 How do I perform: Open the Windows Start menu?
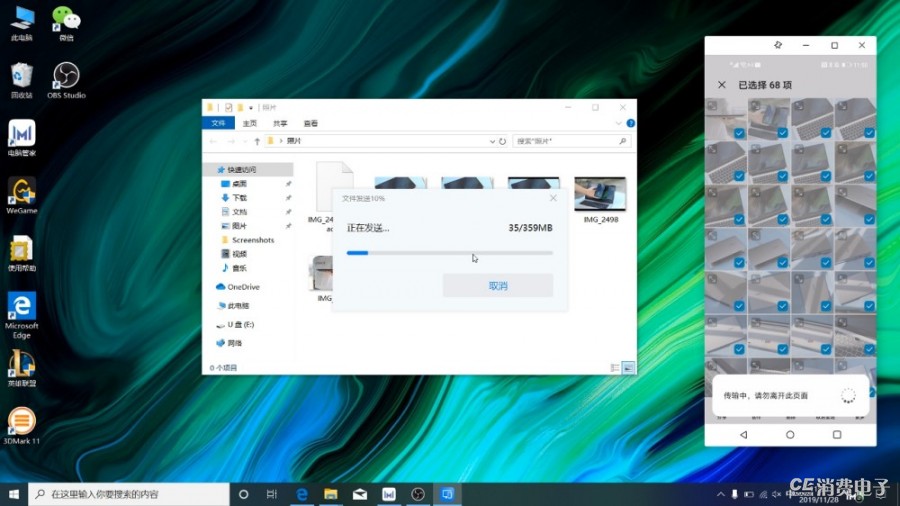pos(14,494)
